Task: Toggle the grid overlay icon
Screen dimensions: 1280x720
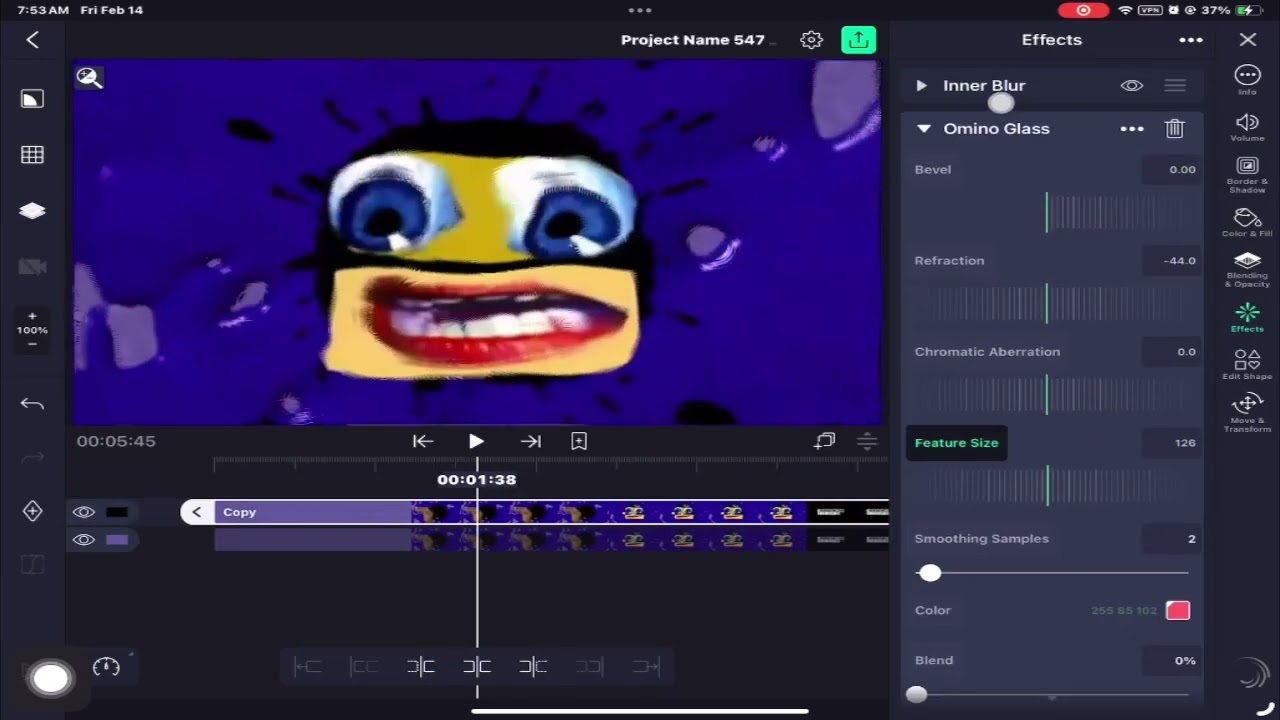Action: point(32,155)
